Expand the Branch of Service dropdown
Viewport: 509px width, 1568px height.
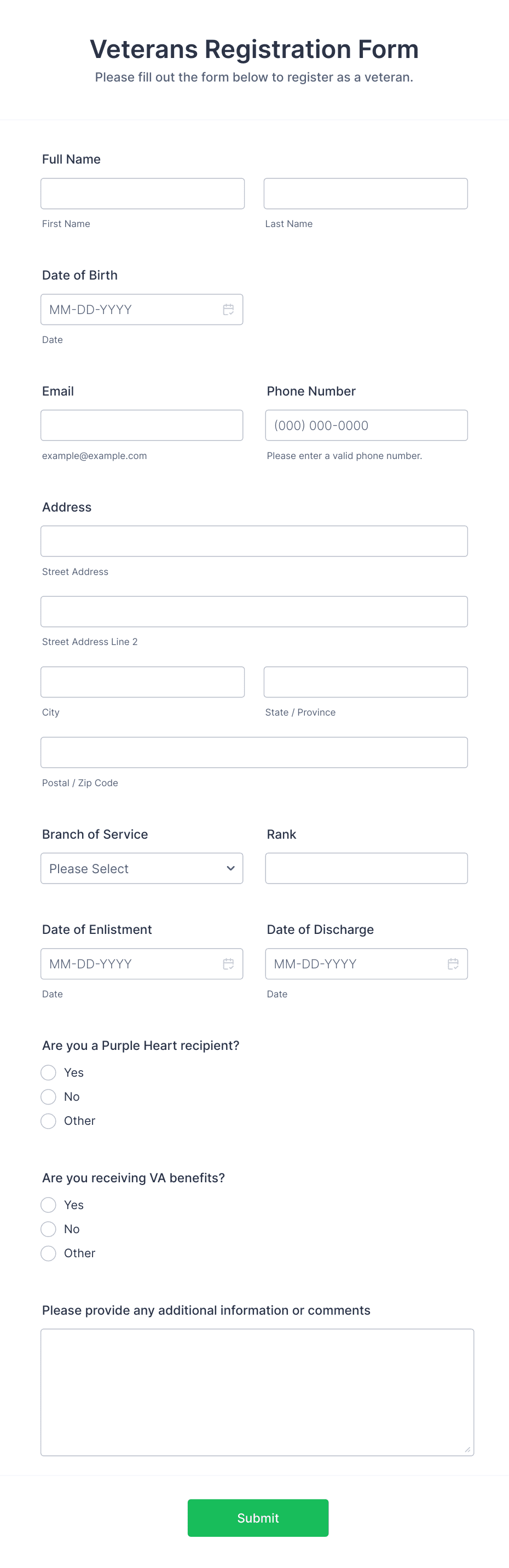point(142,869)
